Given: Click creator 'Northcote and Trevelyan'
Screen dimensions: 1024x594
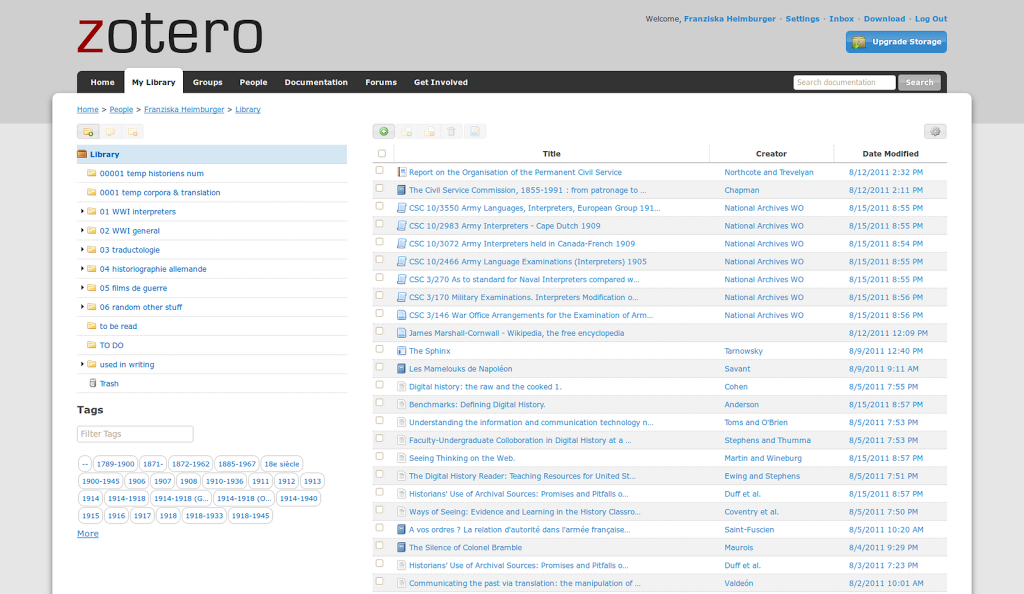Looking at the screenshot, I should coord(769,172).
